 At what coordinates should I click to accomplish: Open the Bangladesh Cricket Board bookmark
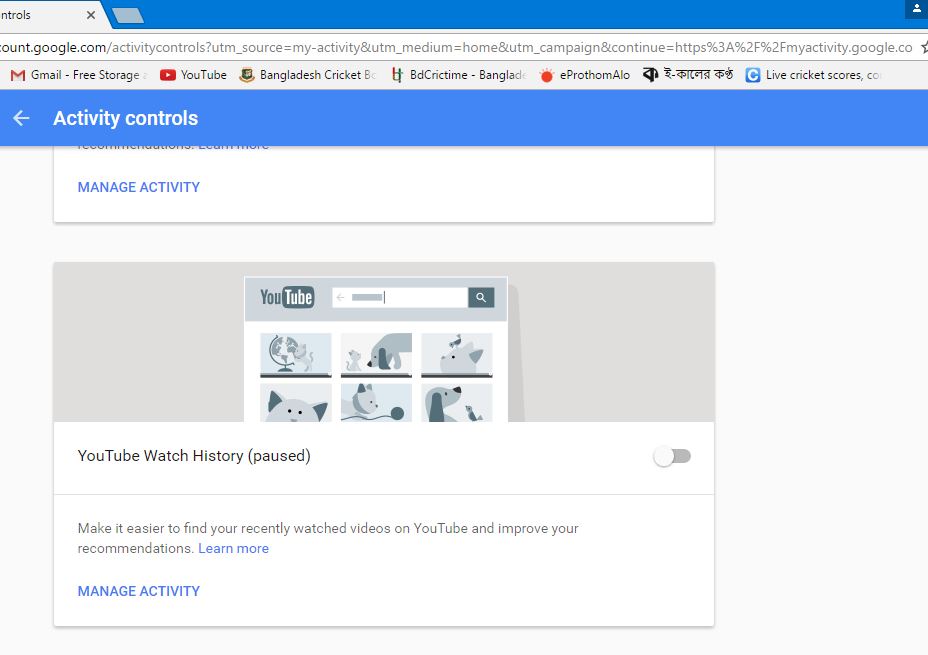coord(308,75)
